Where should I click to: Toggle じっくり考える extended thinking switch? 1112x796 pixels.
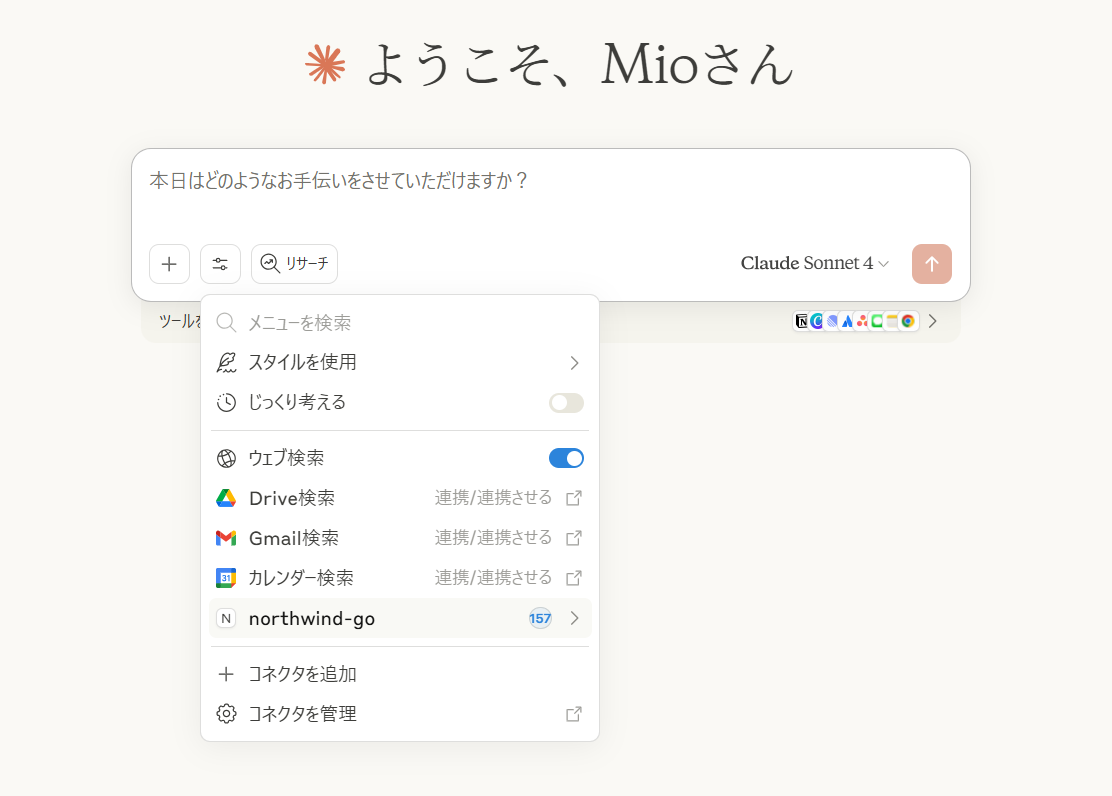(566, 403)
